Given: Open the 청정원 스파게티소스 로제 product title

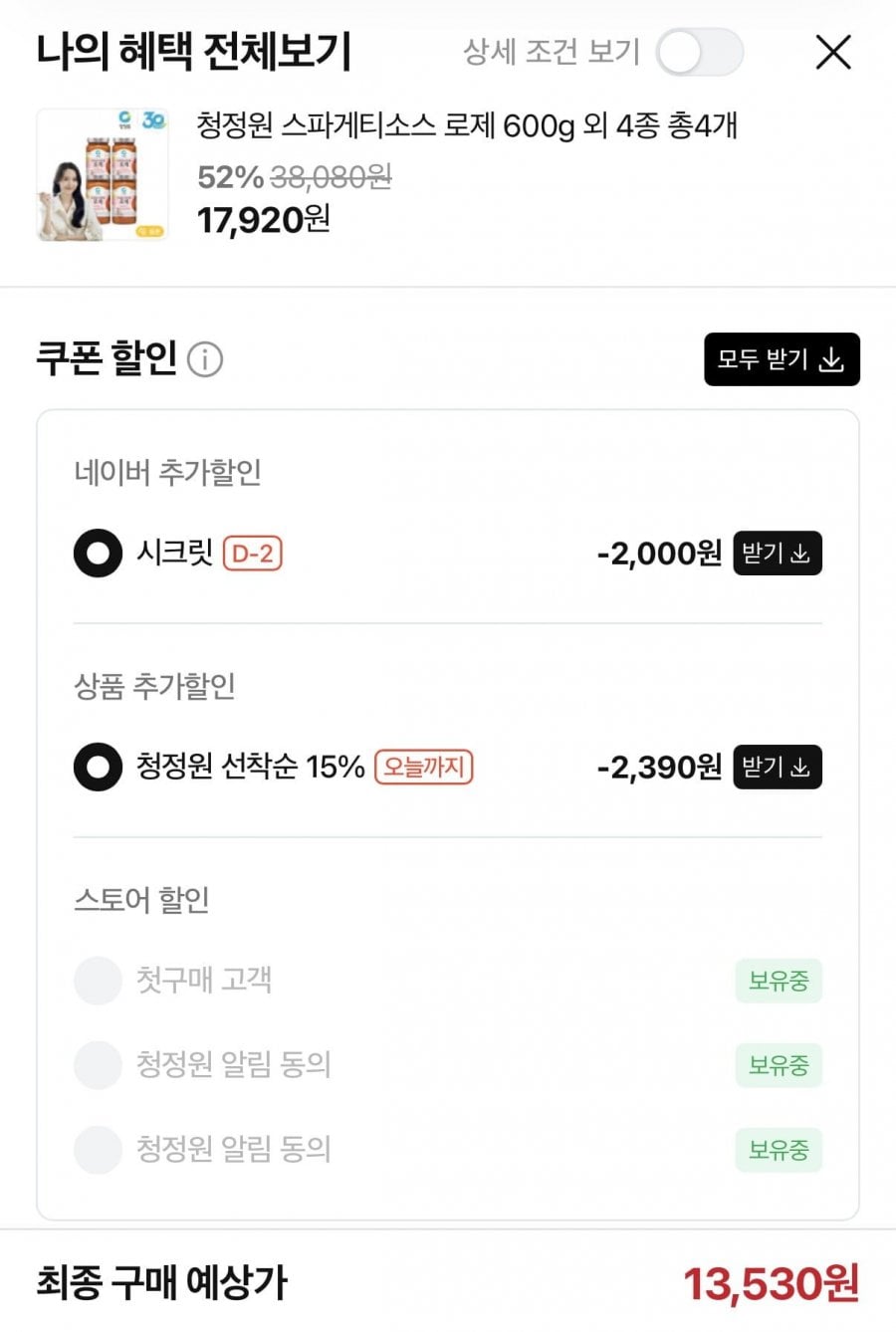Looking at the screenshot, I should 466,126.
